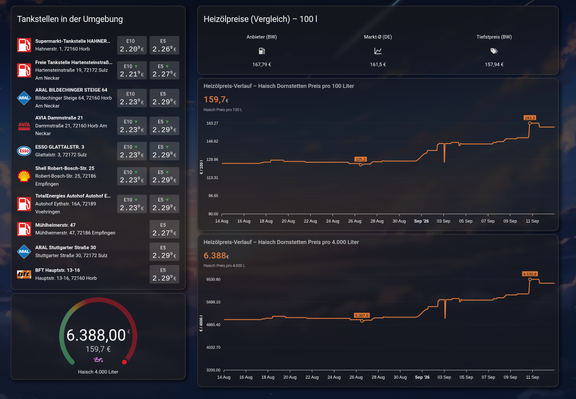Select E5 tile for ARAL Stuttgarter Straße
Viewport: 576px width, 399px height.
tap(164, 252)
